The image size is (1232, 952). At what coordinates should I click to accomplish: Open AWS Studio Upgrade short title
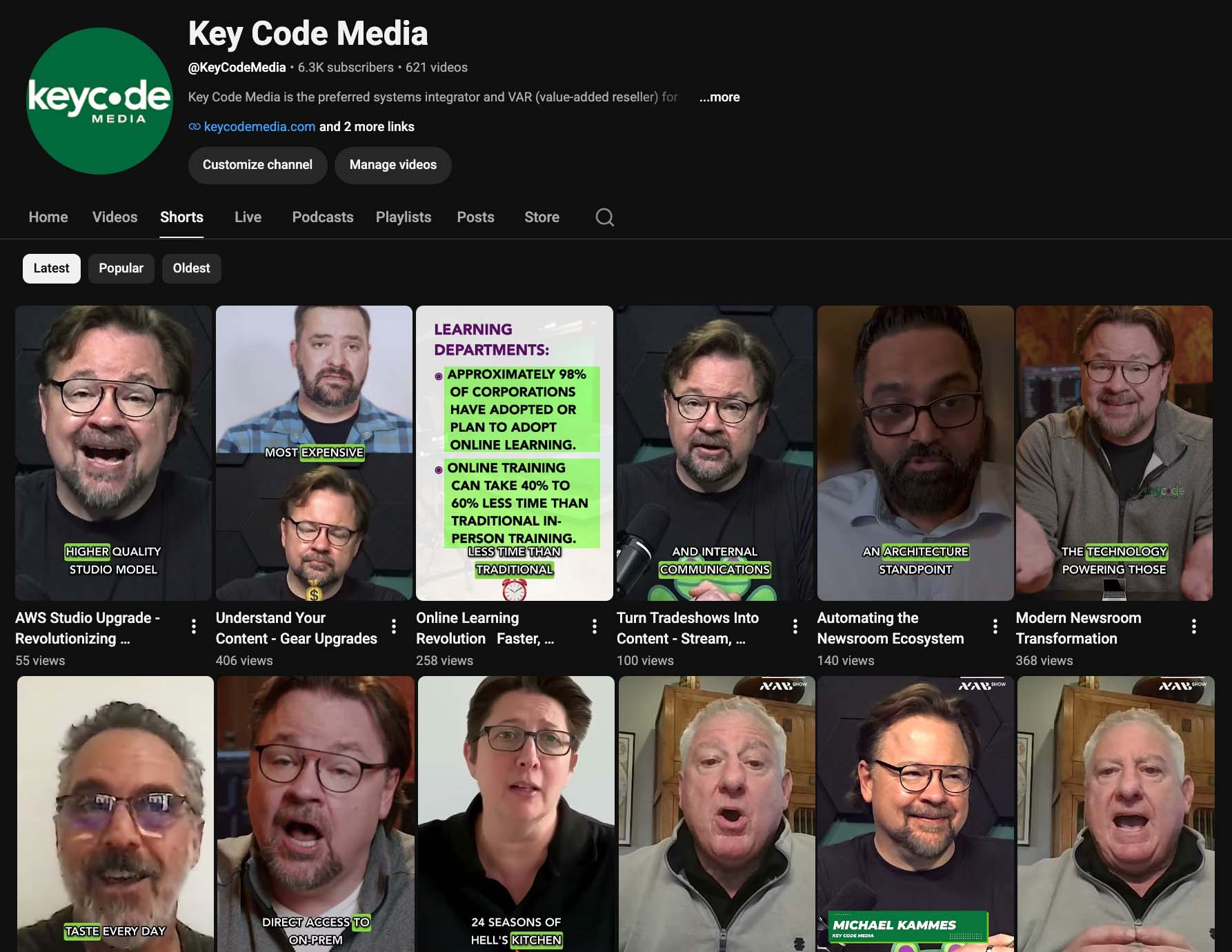point(88,628)
